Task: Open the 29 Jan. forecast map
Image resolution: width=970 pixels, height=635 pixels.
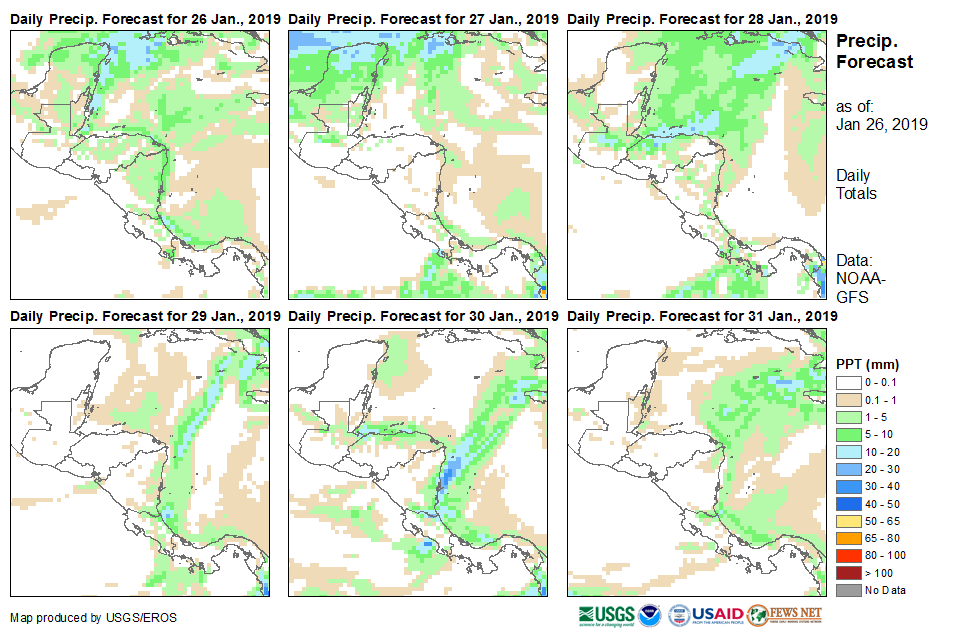Action: tap(139, 461)
